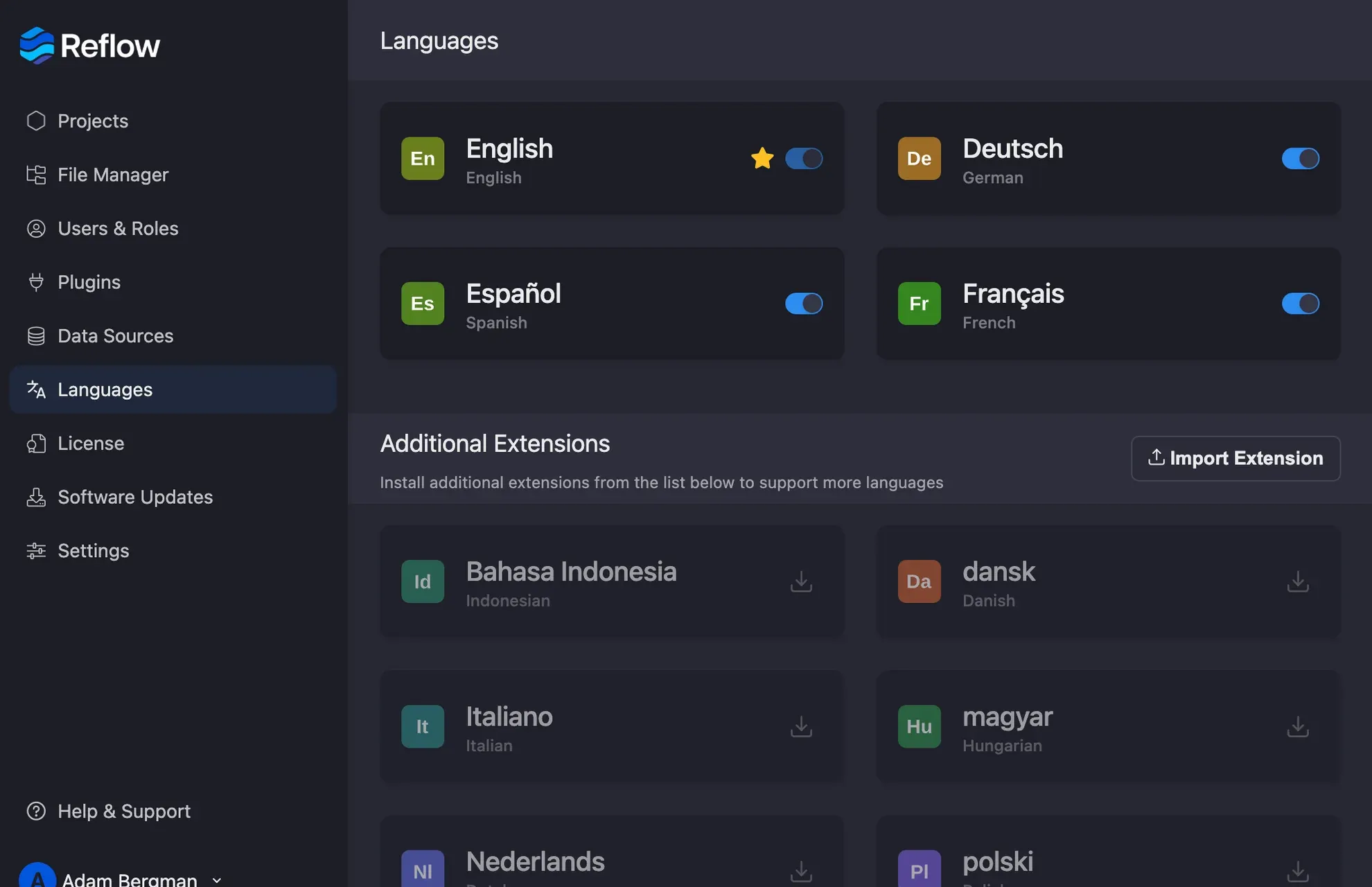
Task: Open the Settings page
Action: (173, 551)
